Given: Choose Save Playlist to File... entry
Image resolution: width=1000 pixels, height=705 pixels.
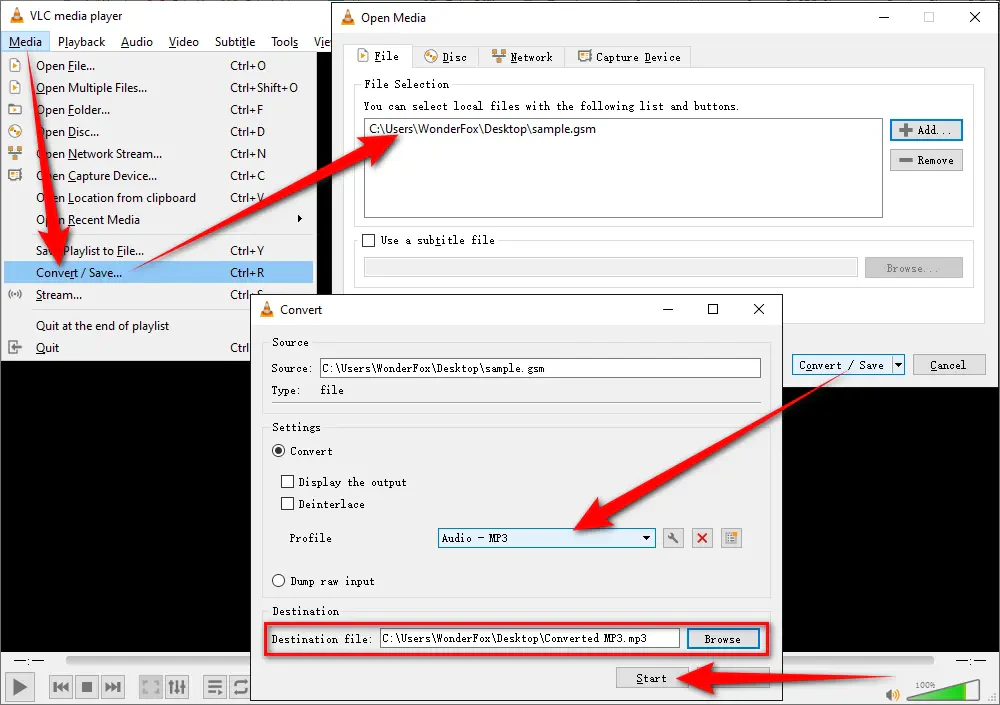Looking at the screenshot, I should pos(159,251).
